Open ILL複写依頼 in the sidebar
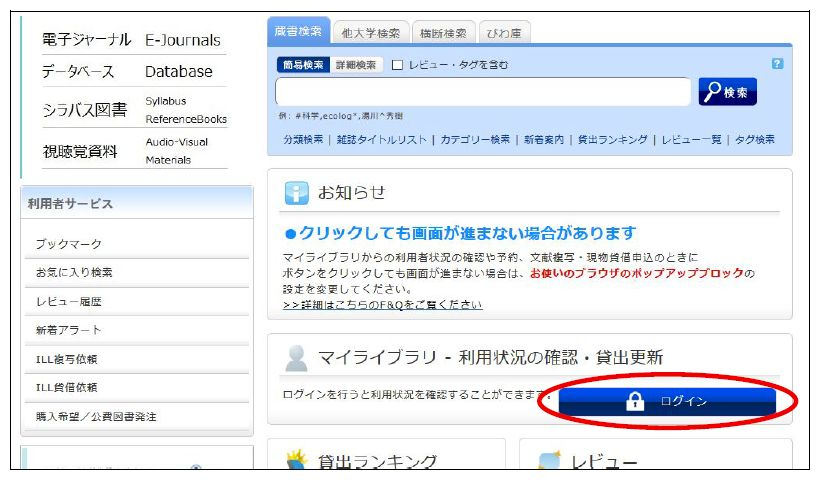This screenshot has height=480, width=822. click(67, 359)
